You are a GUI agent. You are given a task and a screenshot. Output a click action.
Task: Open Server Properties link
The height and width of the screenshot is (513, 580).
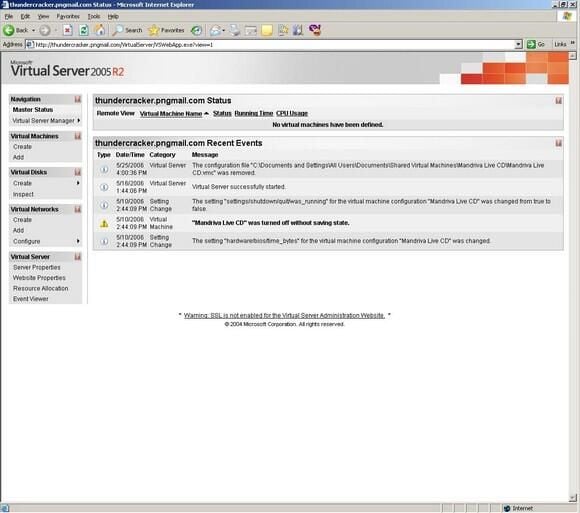[37, 267]
